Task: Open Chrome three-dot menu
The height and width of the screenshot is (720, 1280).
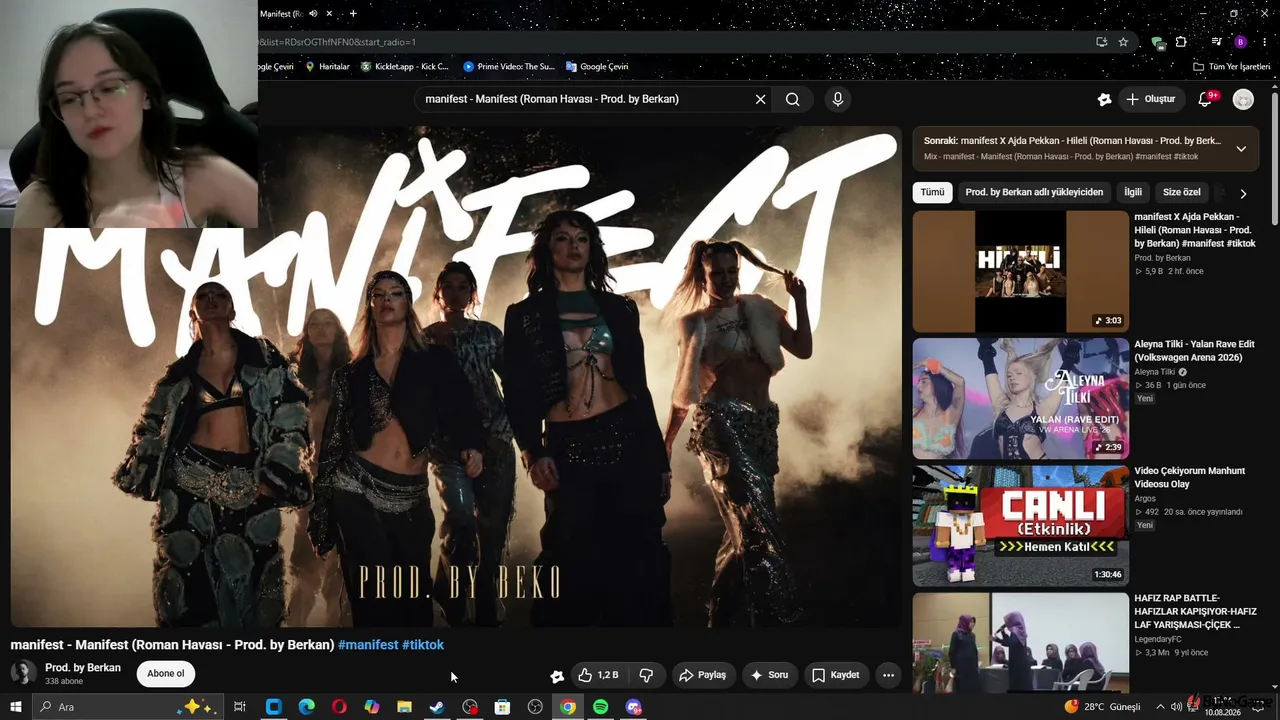Action: pos(1265,42)
